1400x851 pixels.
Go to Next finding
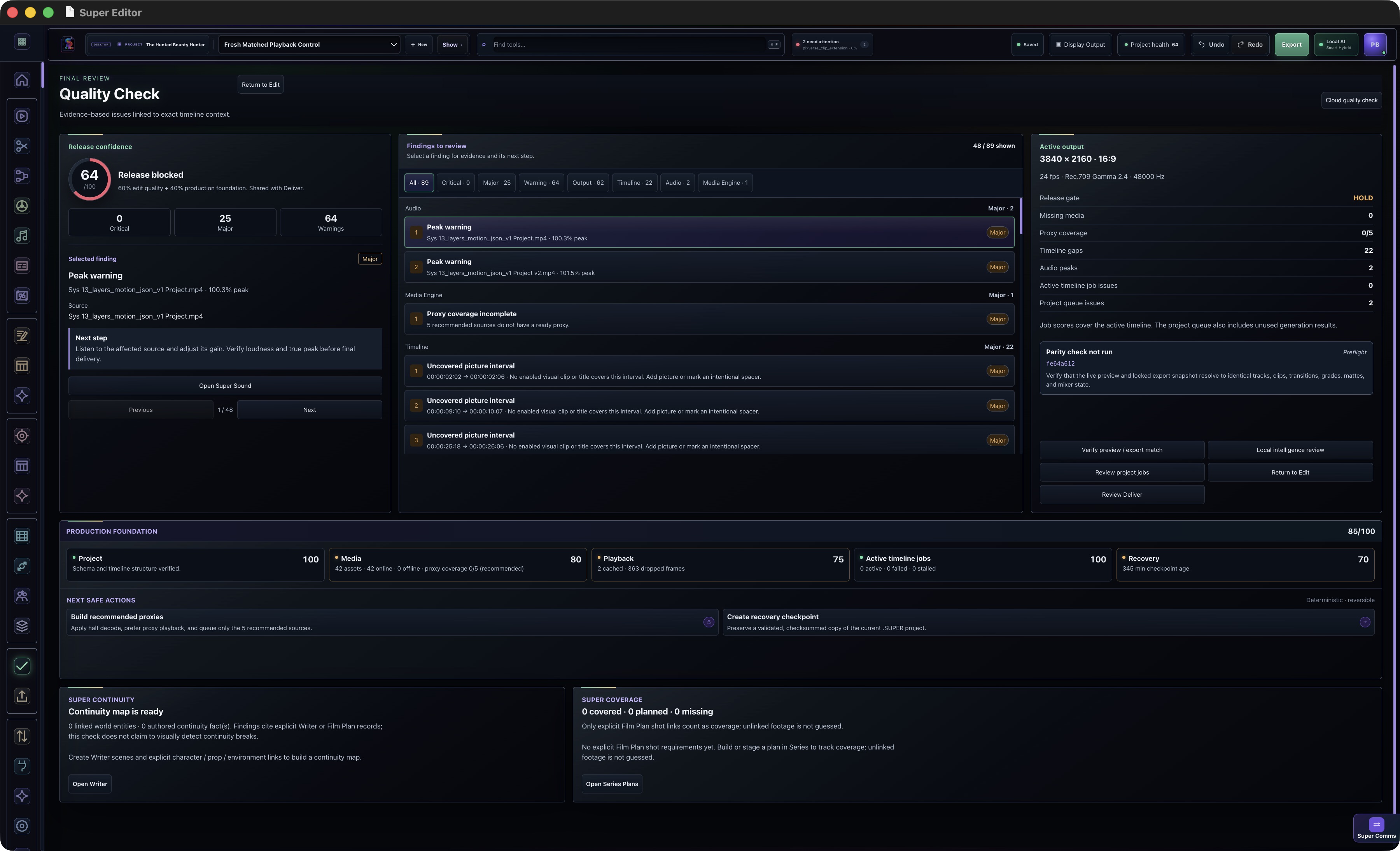pos(309,410)
